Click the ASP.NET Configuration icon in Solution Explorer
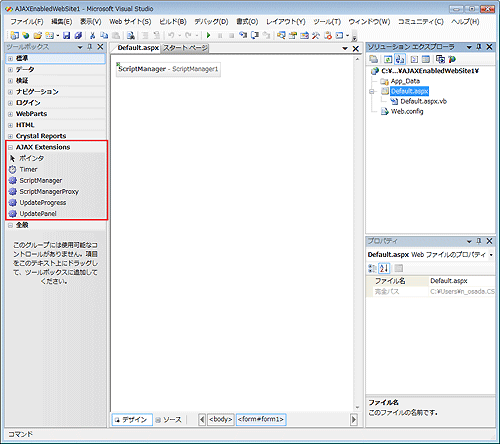The image size is (500, 444). point(452,59)
